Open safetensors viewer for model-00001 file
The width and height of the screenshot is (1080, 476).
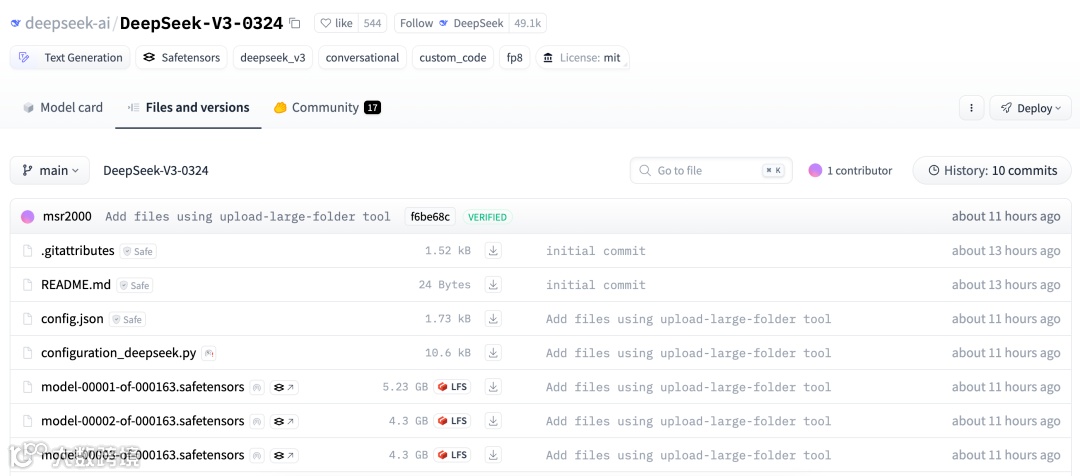[x=284, y=387]
